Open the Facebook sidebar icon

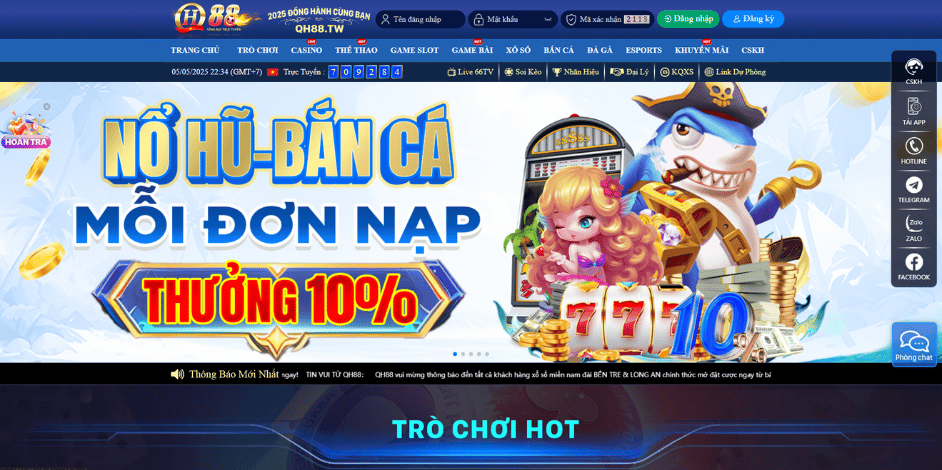click(914, 262)
